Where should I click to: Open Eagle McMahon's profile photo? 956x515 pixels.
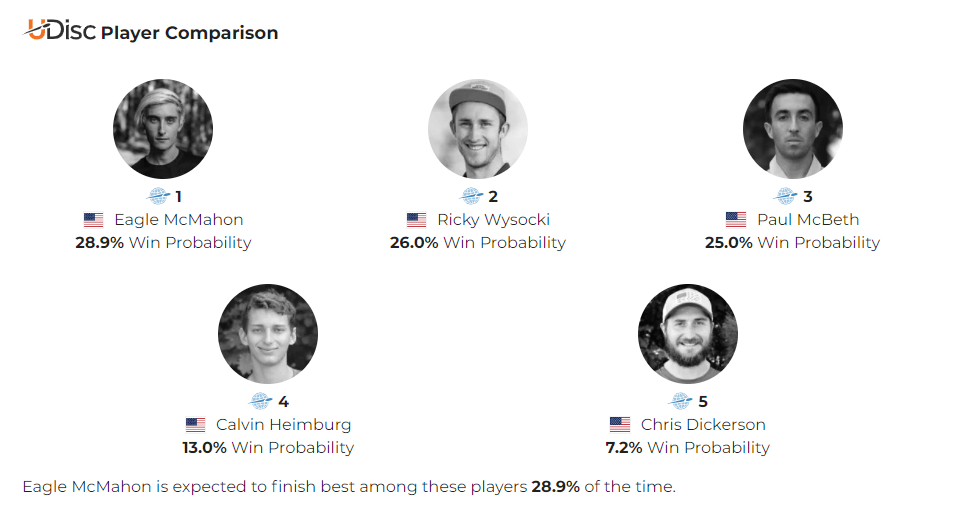(x=163, y=129)
